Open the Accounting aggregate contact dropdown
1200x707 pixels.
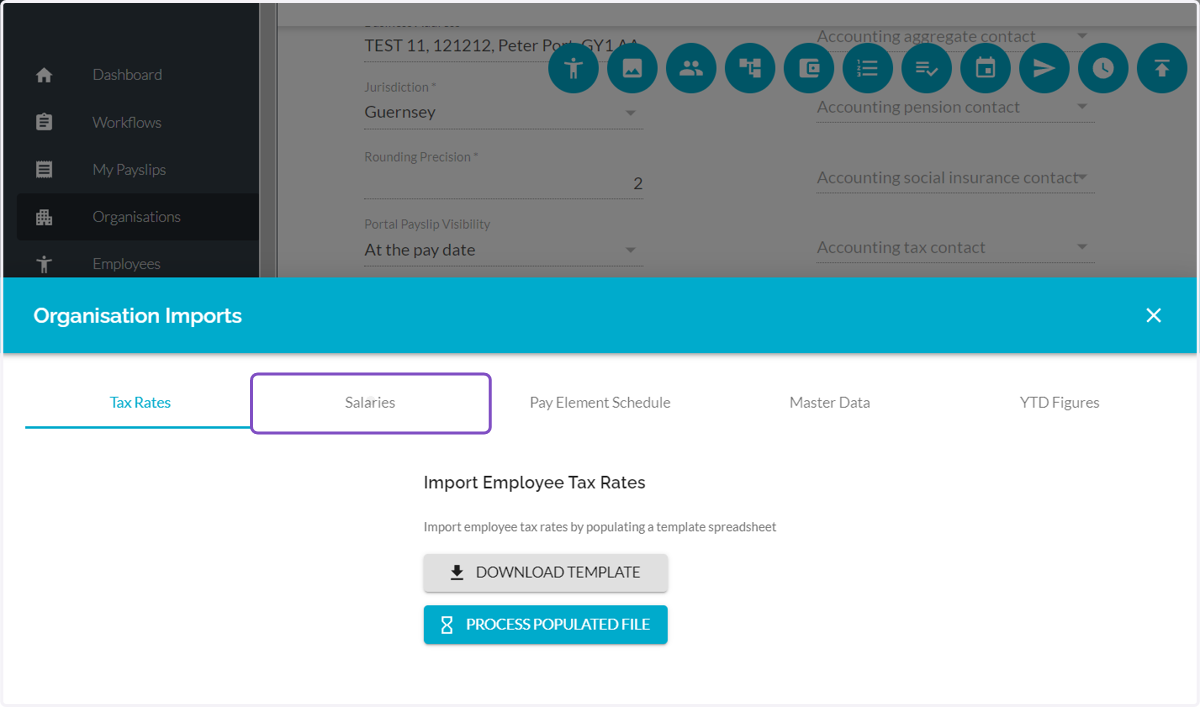pyautogui.click(x=955, y=38)
